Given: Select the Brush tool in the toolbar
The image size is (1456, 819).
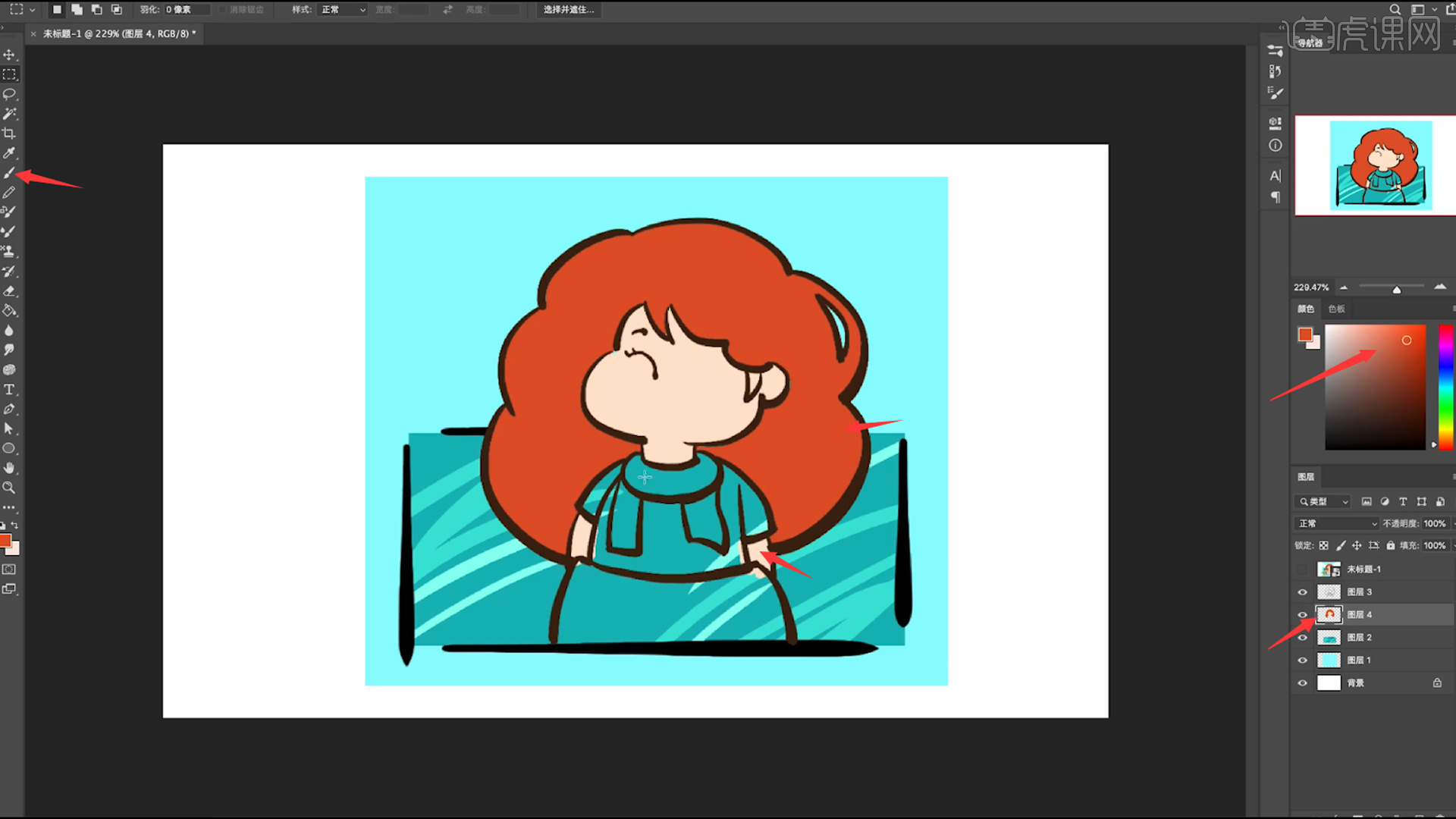Looking at the screenshot, I should coord(9,173).
